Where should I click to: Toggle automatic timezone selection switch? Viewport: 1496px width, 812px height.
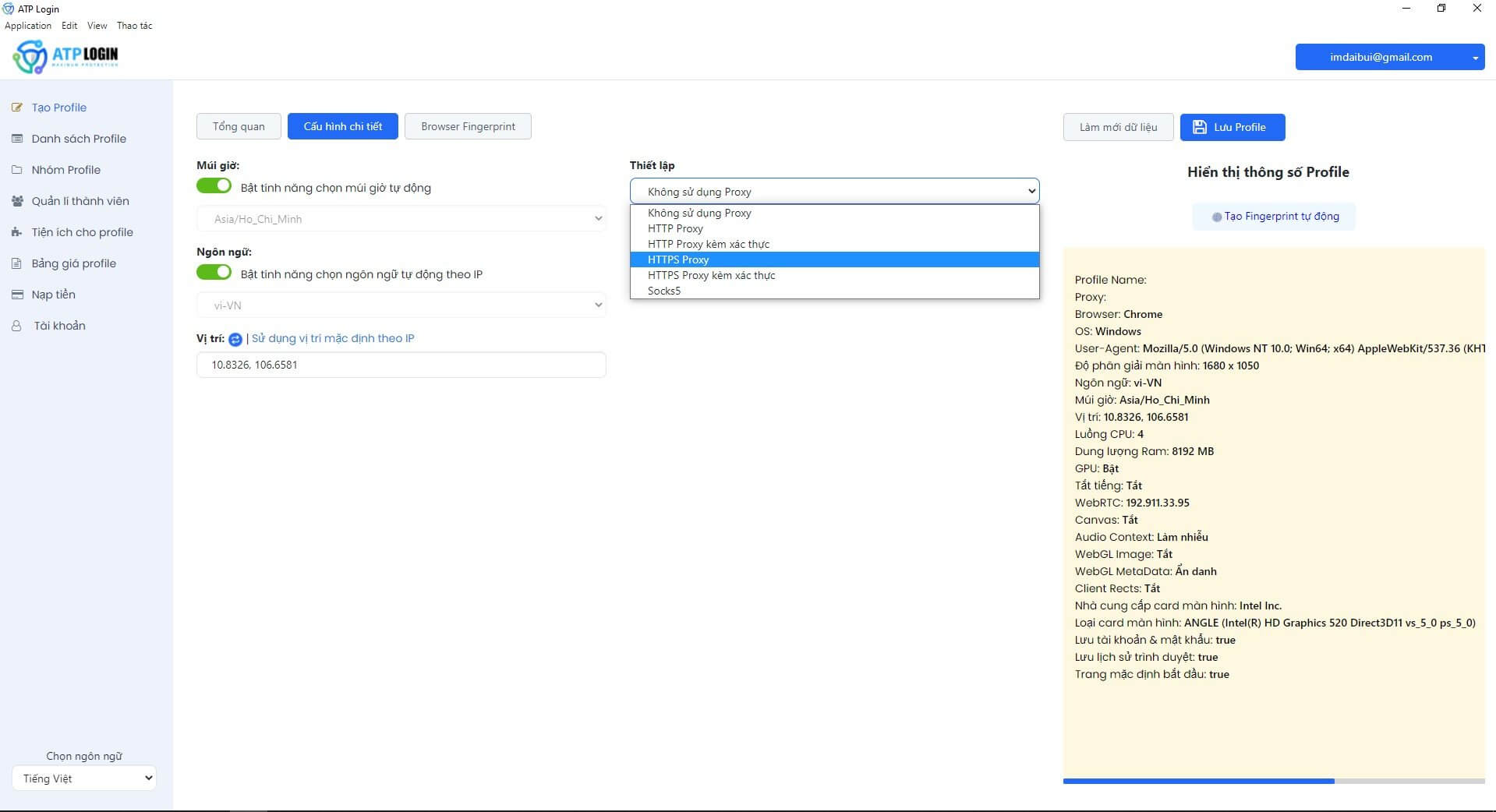tap(214, 186)
